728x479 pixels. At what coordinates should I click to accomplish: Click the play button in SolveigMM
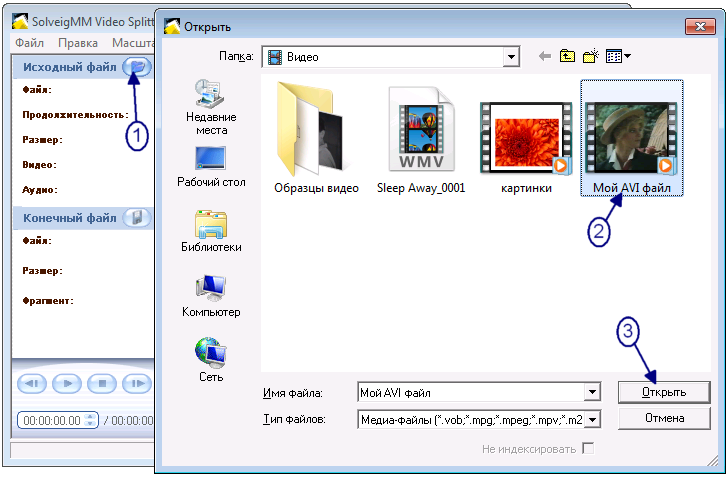tap(67, 384)
